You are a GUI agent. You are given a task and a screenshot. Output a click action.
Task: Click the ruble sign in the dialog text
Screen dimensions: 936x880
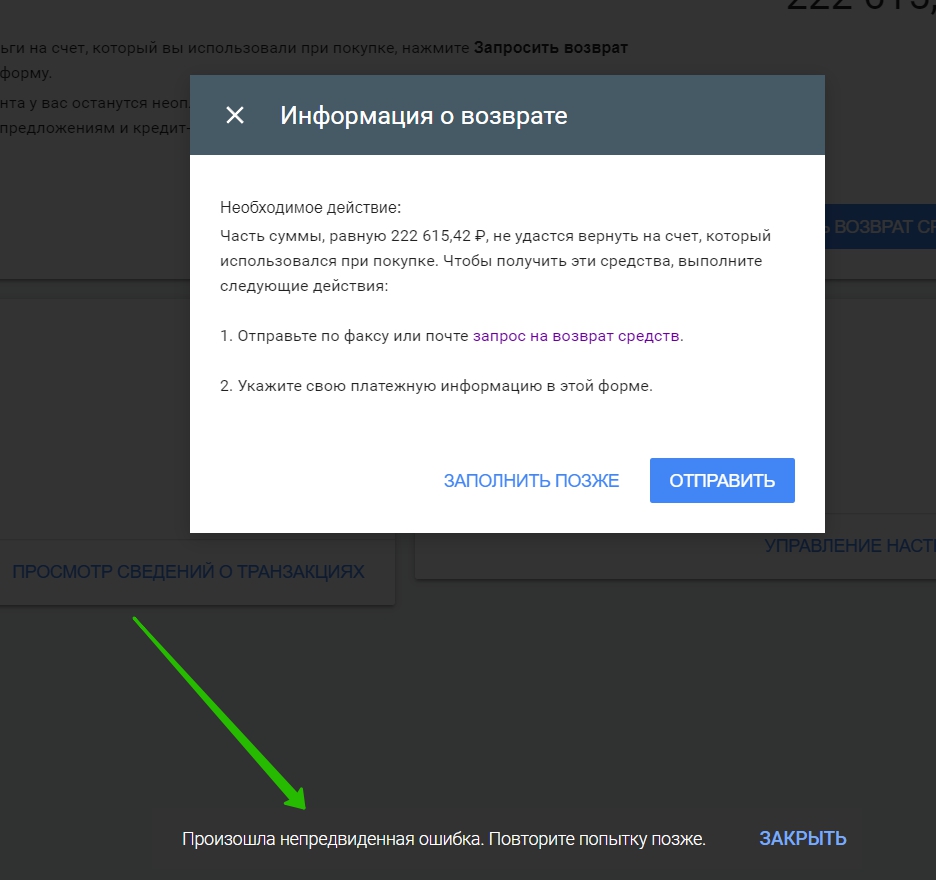[x=480, y=236]
